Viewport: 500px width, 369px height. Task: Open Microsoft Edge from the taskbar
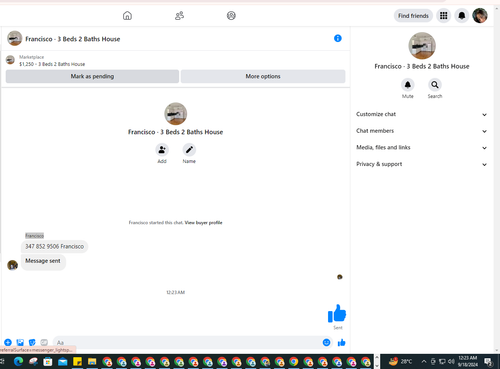[18, 361]
